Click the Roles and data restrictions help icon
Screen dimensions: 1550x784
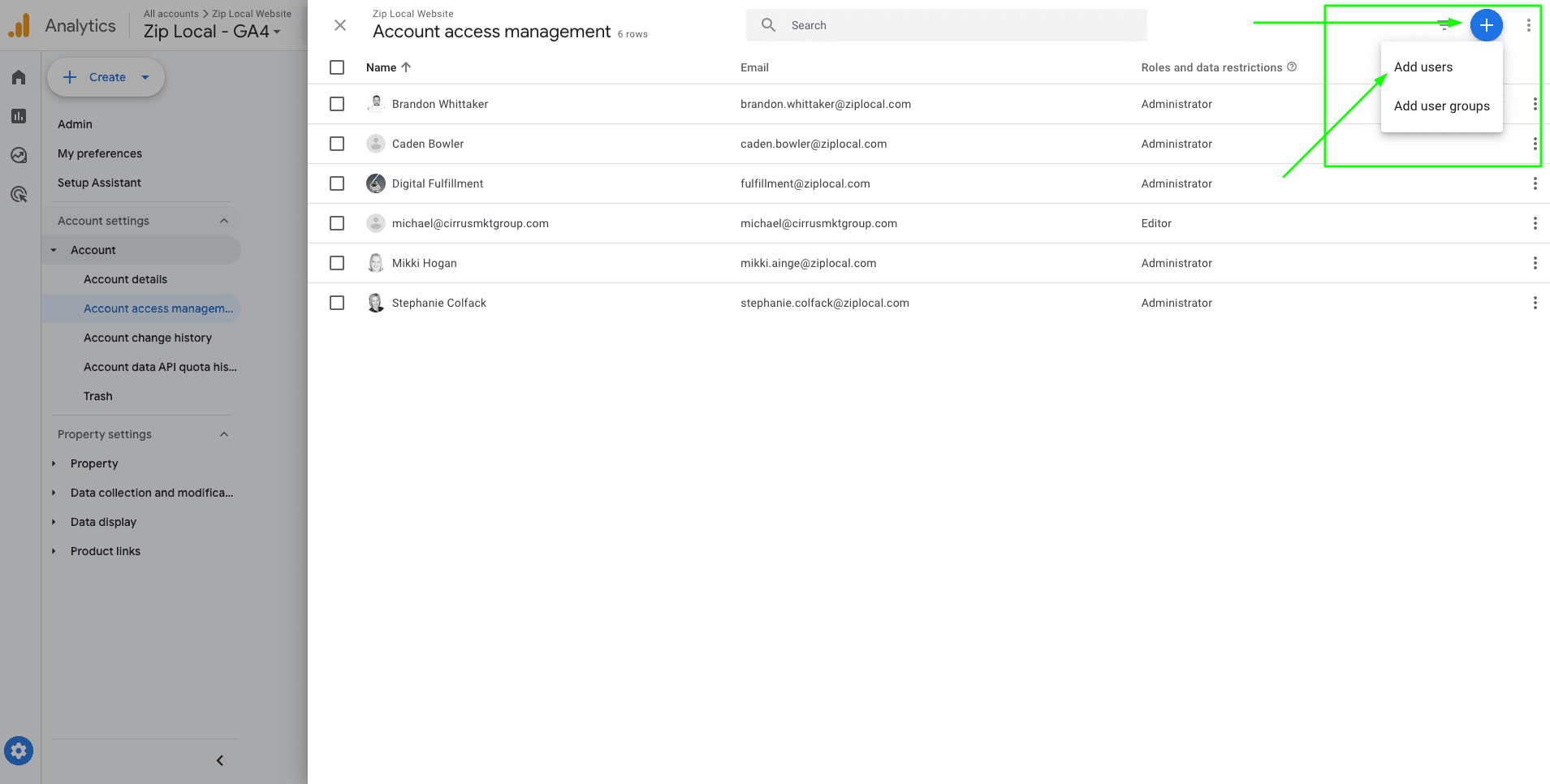click(x=1292, y=67)
